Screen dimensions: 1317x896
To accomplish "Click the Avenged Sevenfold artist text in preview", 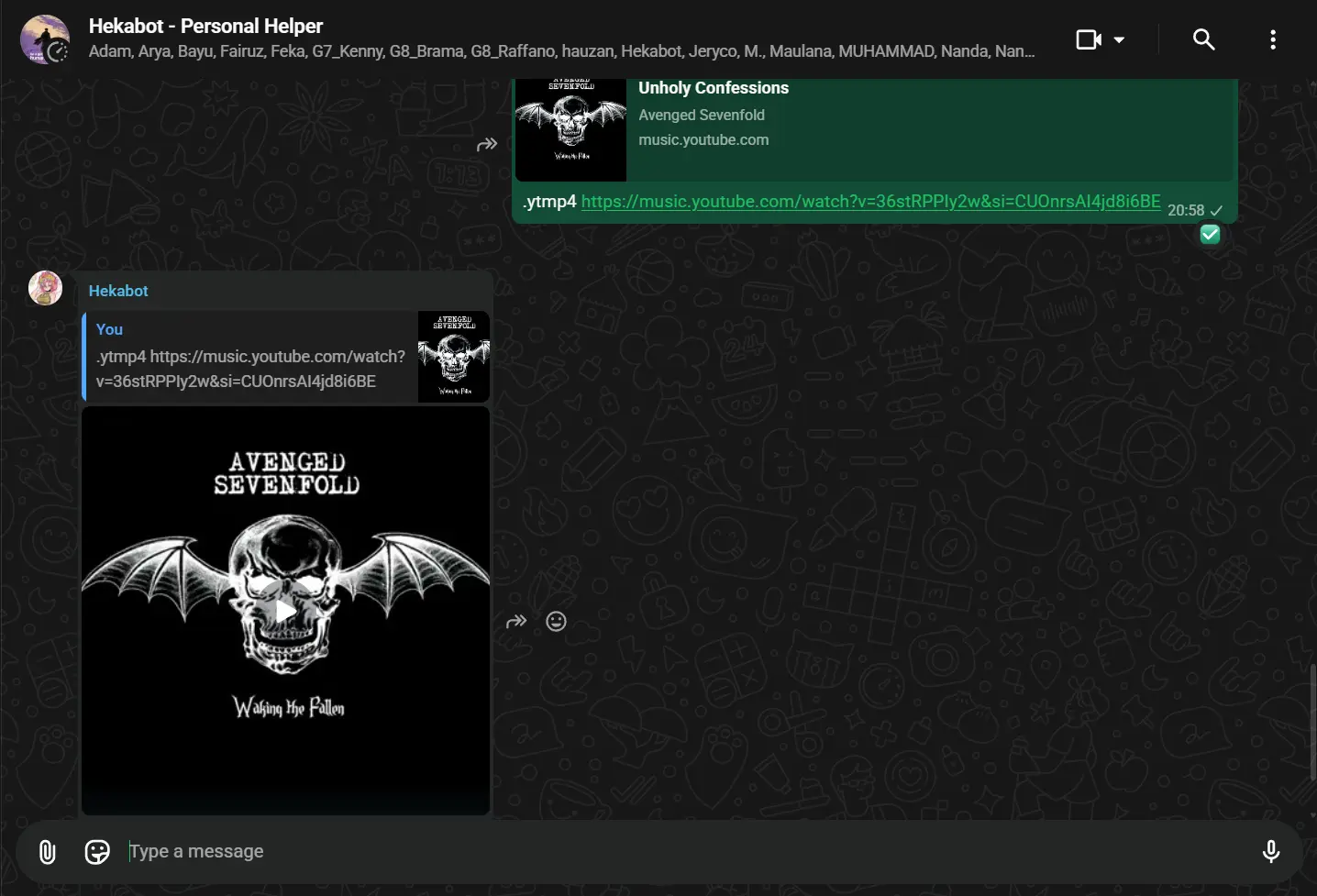I will coord(702,115).
